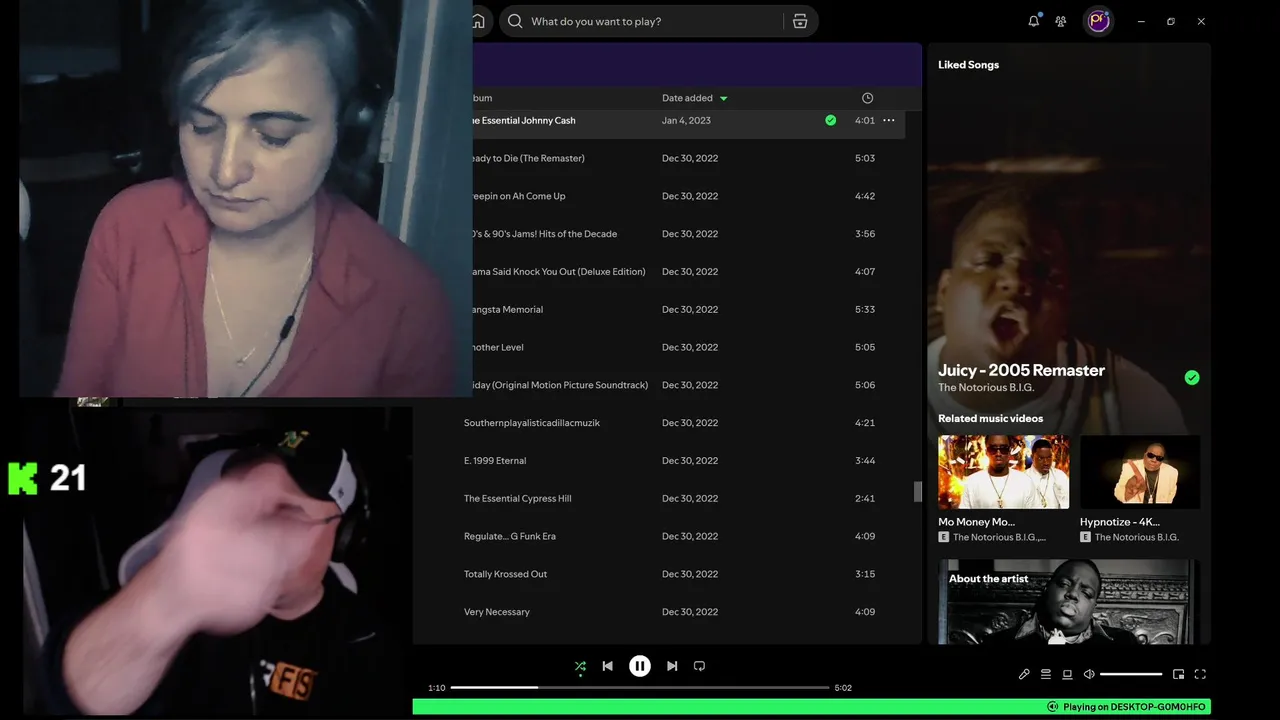1280x720 pixels.
Task: Minimize the Spotify window
Action: pyautogui.click(x=1141, y=21)
